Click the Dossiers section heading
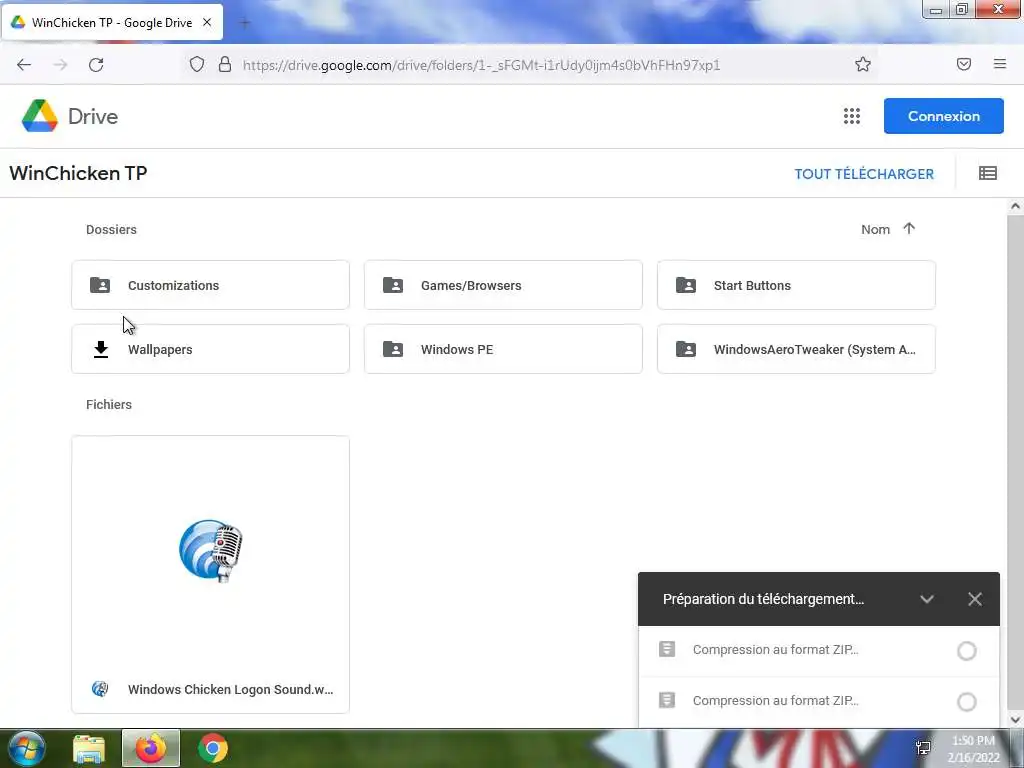Screen dimensions: 1024x768 click(x=111, y=229)
